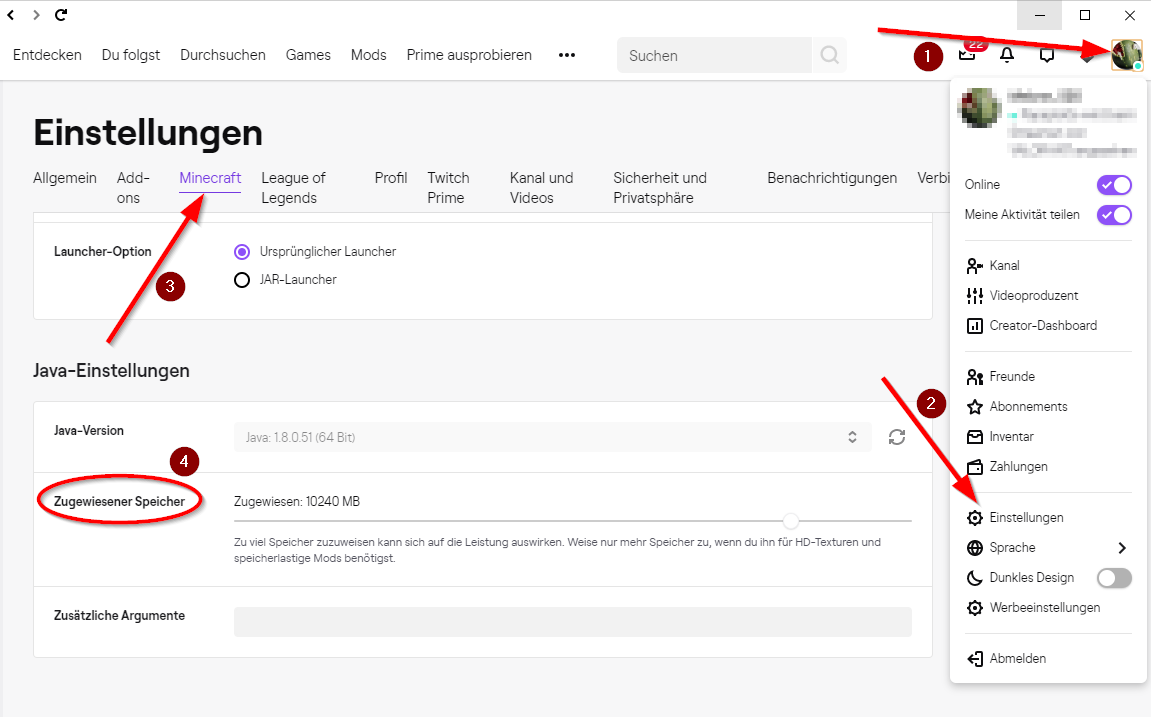Switch to League of Legends tab
The image size is (1151, 717).
click(294, 188)
